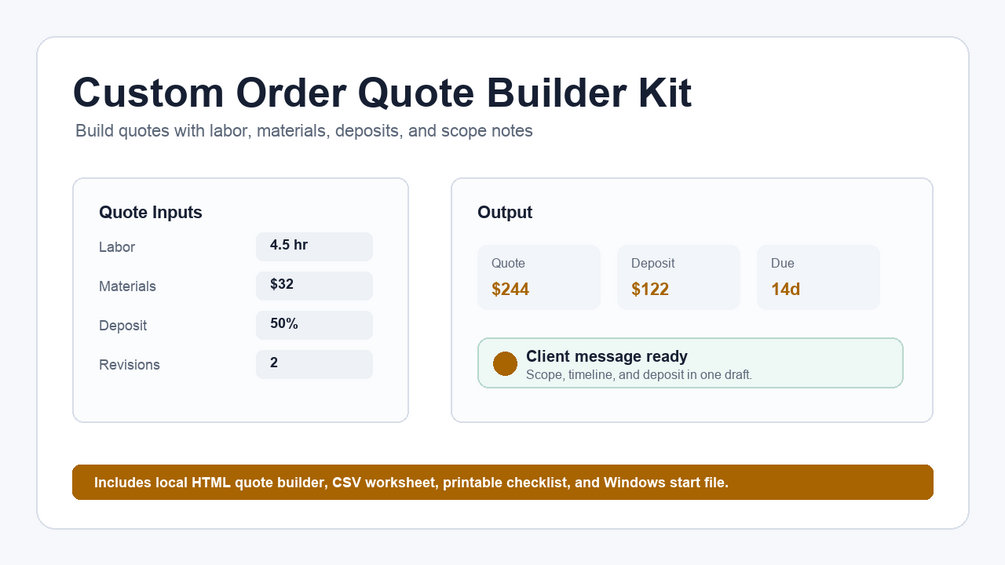Click the orange circle status icon
1005x565 pixels.
[505, 363]
